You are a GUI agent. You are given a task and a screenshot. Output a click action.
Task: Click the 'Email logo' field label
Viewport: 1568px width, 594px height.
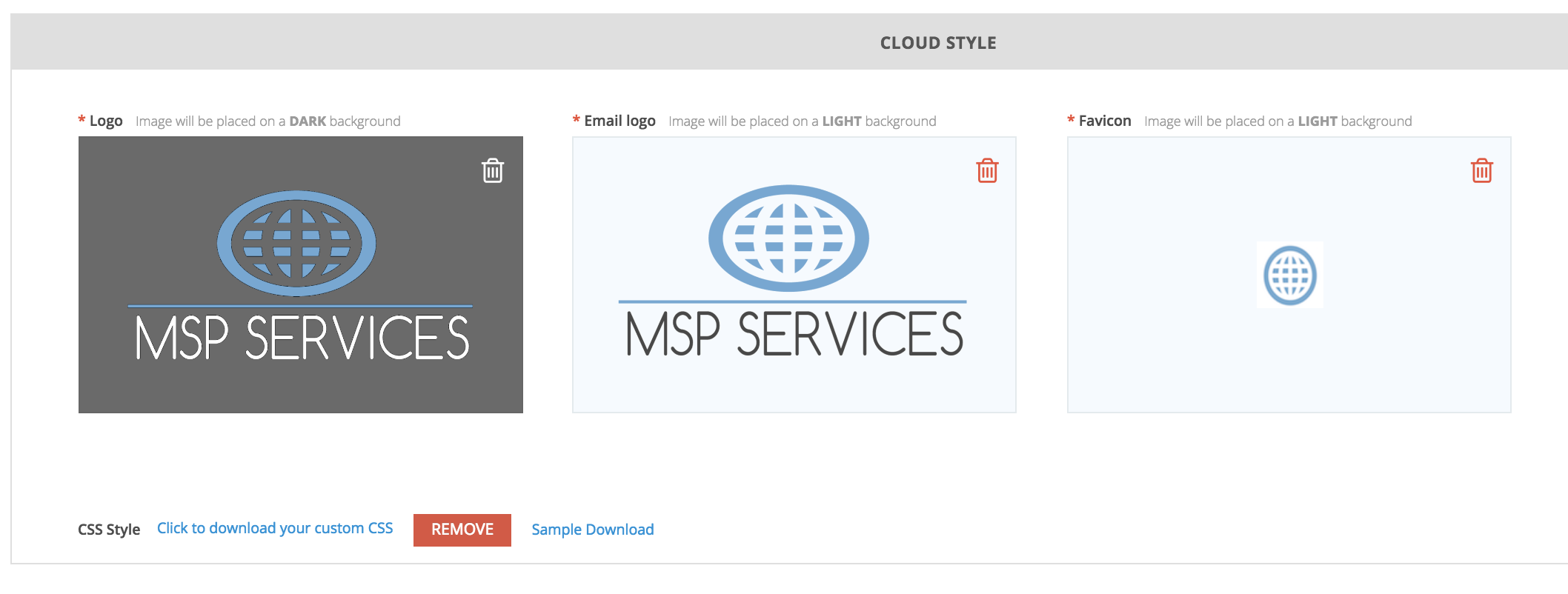click(619, 121)
